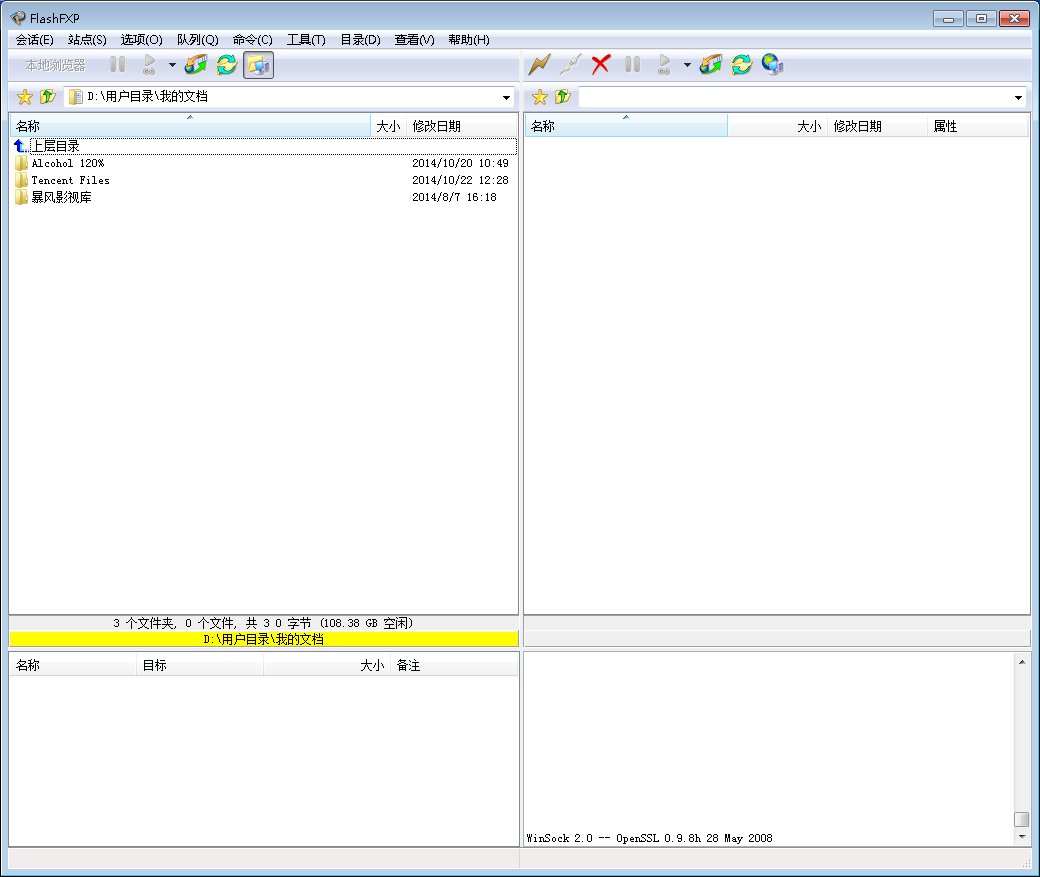Click the folder icon beside Alcohol 120%

[x=21, y=163]
